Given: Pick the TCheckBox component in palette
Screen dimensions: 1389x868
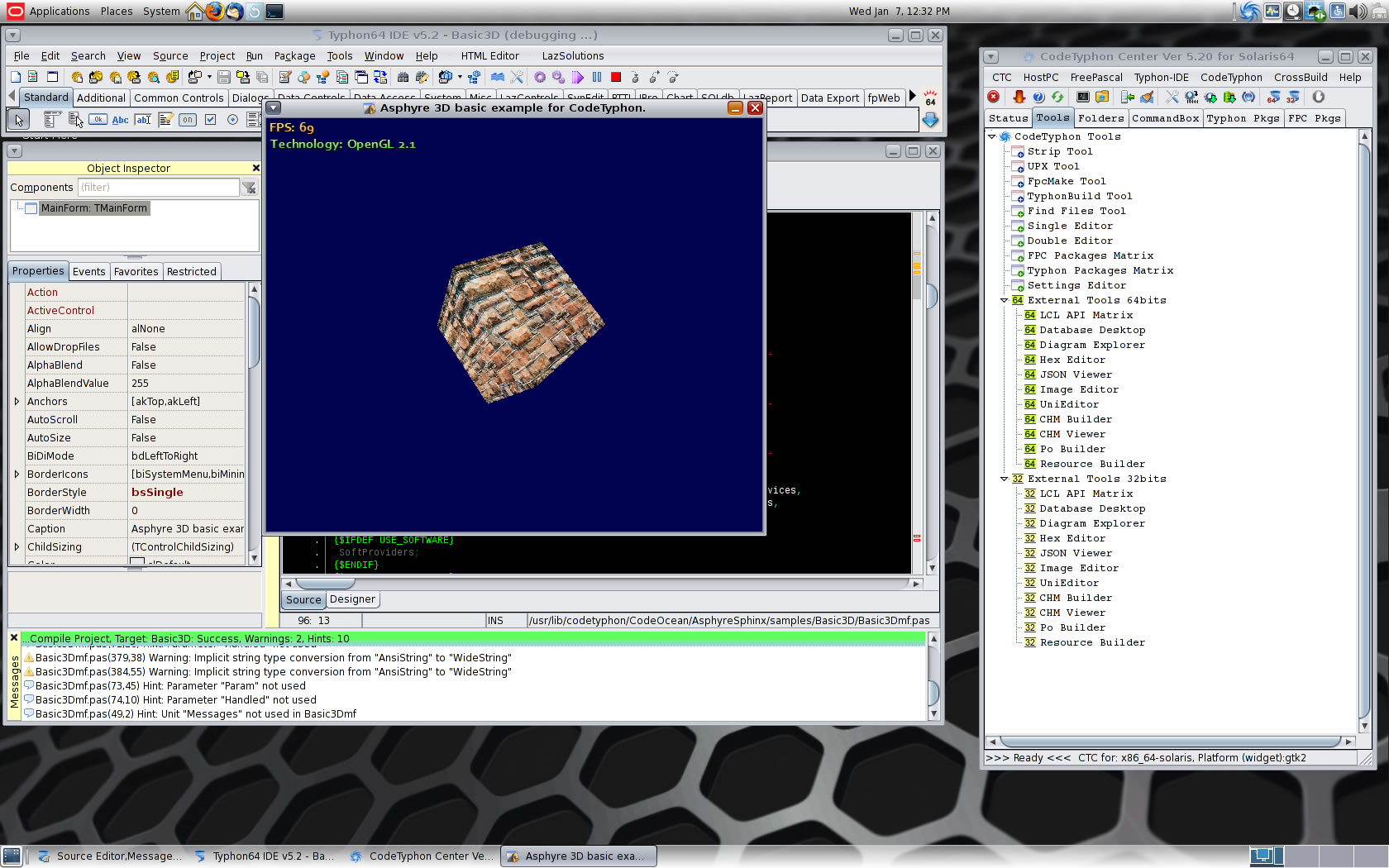Looking at the screenshot, I should point(210,120).
